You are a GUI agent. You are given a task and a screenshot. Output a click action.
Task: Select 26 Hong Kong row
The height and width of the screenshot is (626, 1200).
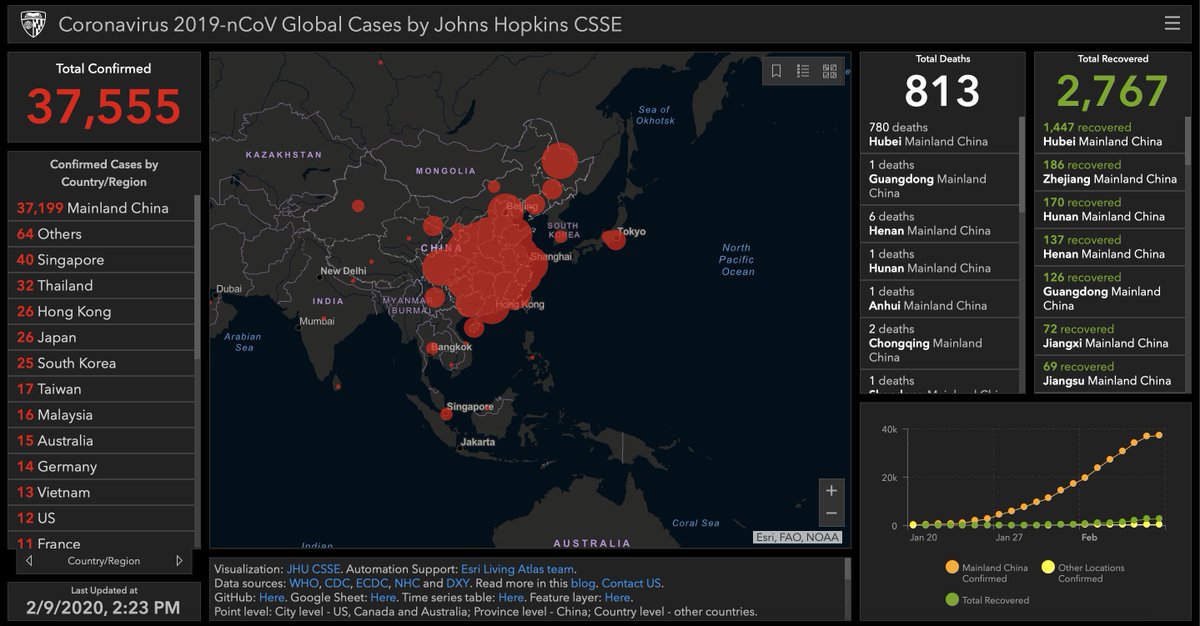[x=102, y=311]
